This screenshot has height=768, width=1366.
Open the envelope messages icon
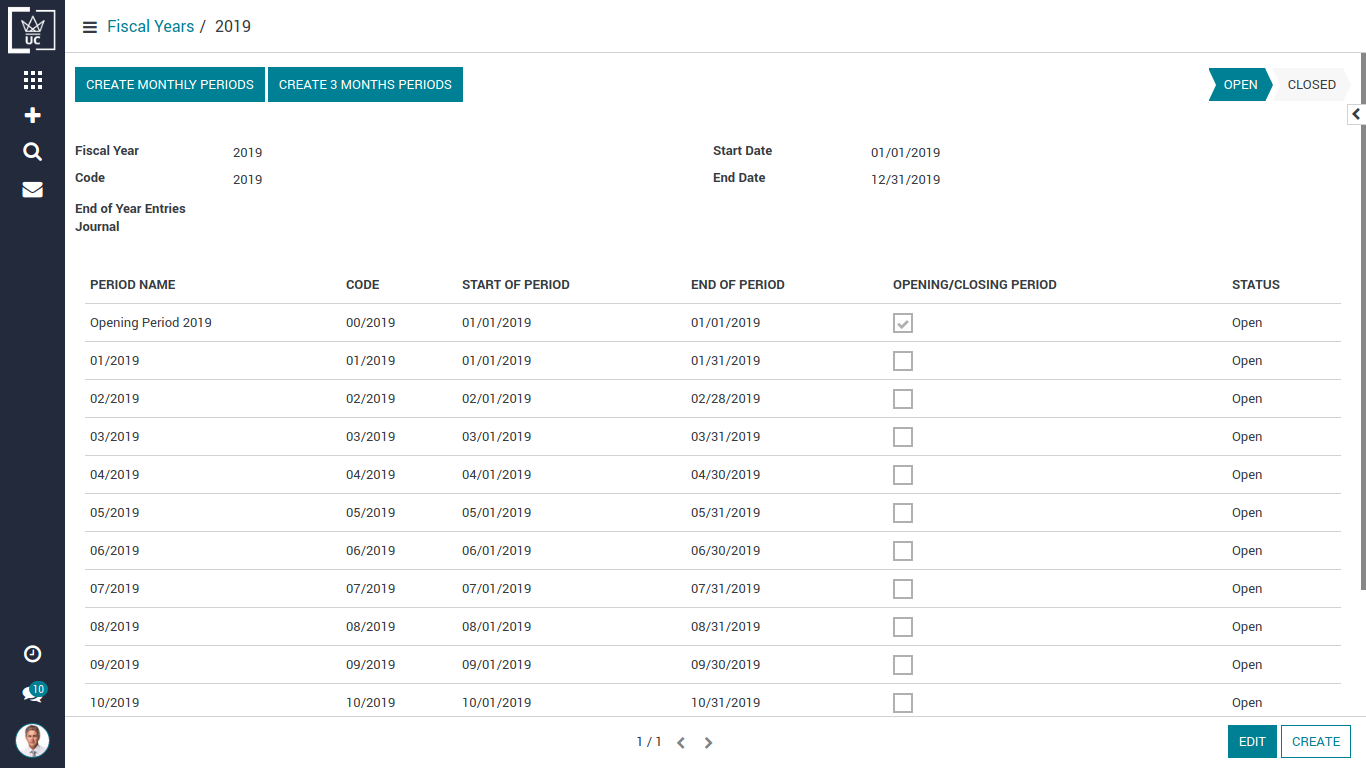pos(32,189)
